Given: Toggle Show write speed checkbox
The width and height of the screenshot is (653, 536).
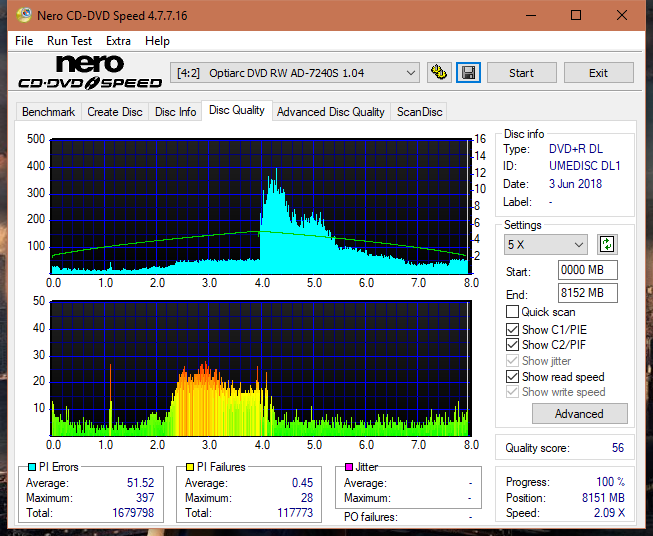Looking at the screenshot, I should pos(512,392).
